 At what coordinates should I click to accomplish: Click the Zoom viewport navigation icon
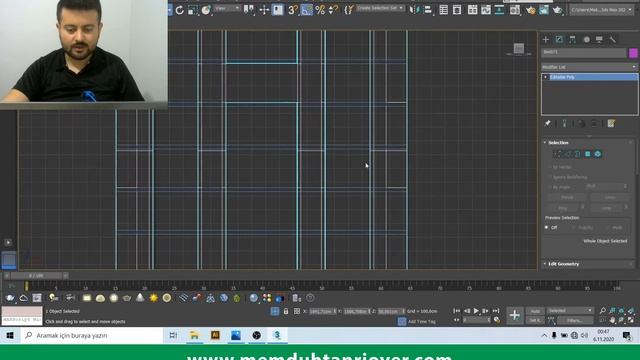pos(603,311)
